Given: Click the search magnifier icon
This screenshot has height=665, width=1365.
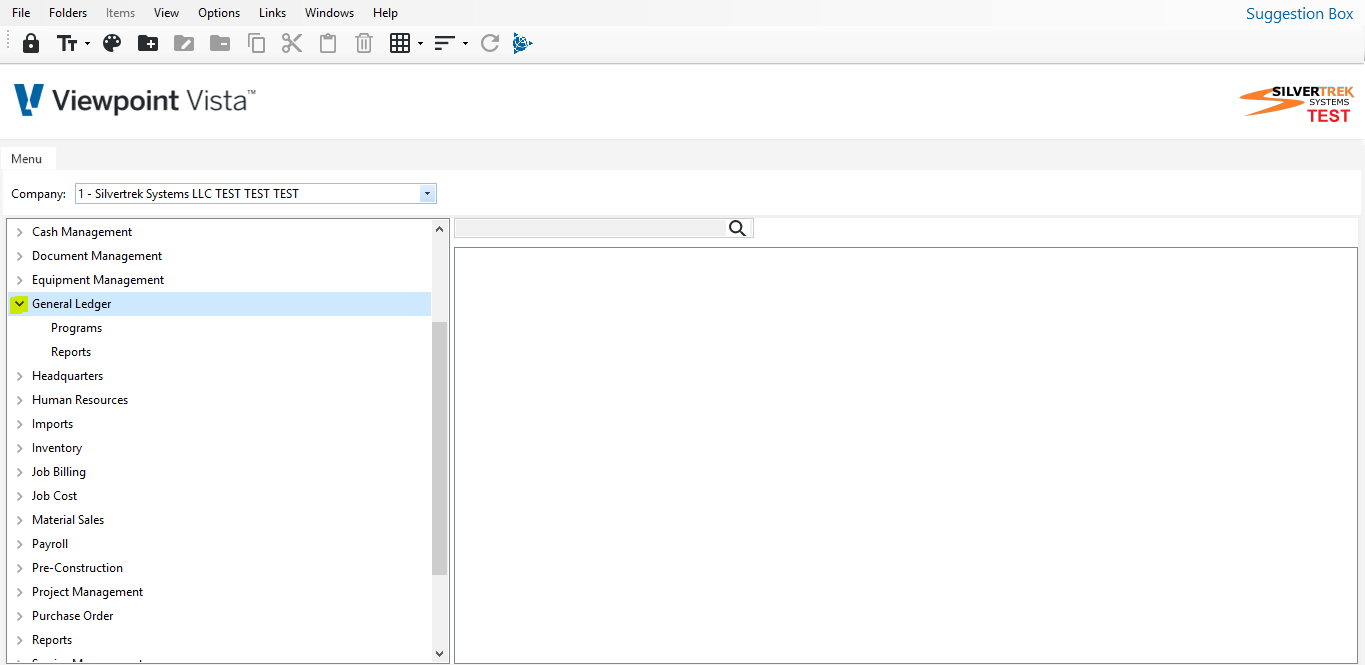Looking at the screenshot, I should click(x=738, y=229).
